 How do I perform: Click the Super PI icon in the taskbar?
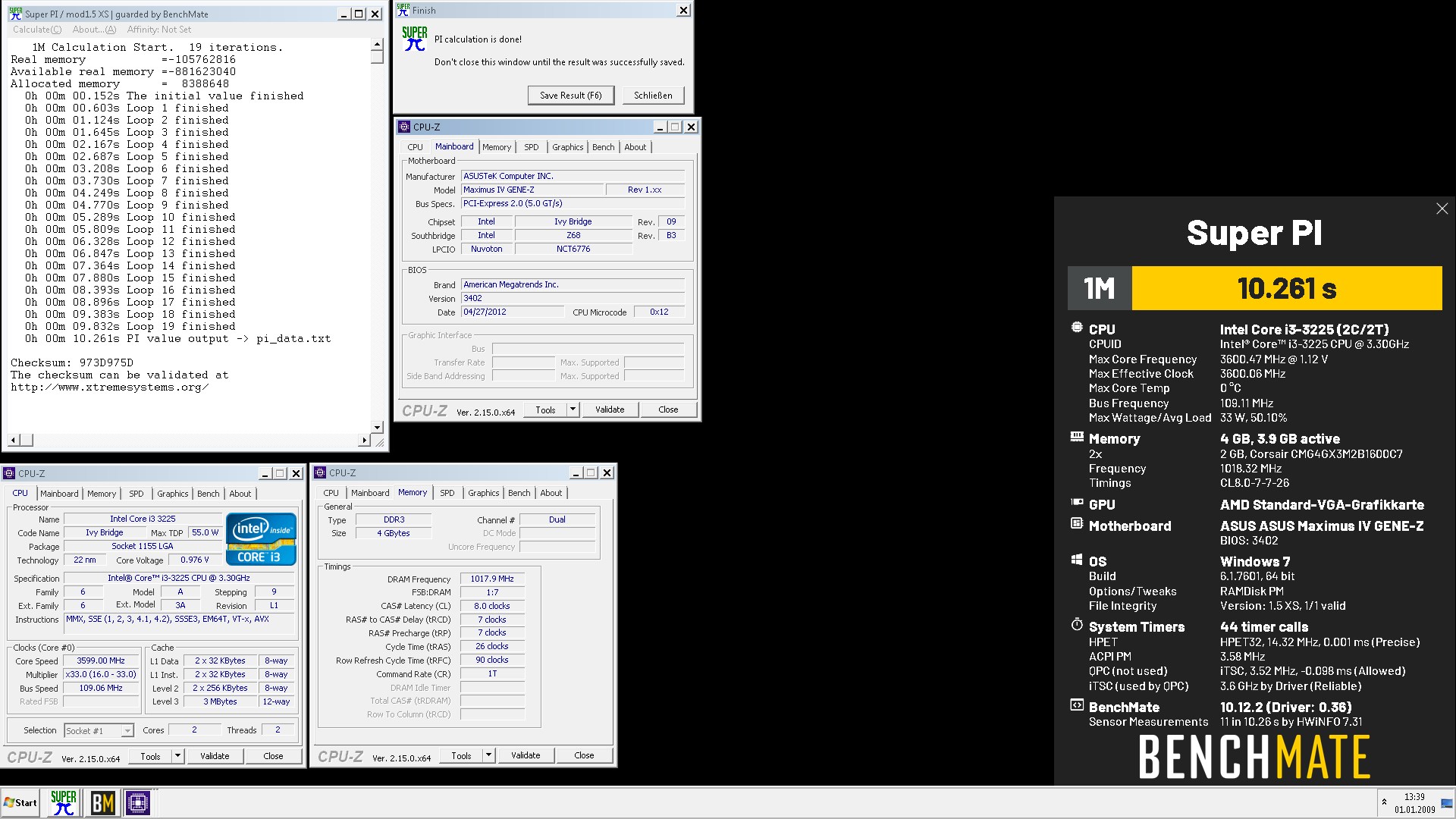pyautogui.click(x=63, y=802)
